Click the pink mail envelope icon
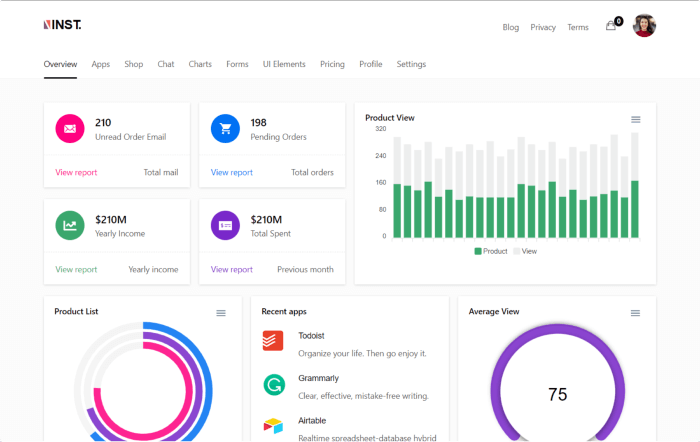The width and height of the screenshot is (700, 442). click(x=70, y=129)
